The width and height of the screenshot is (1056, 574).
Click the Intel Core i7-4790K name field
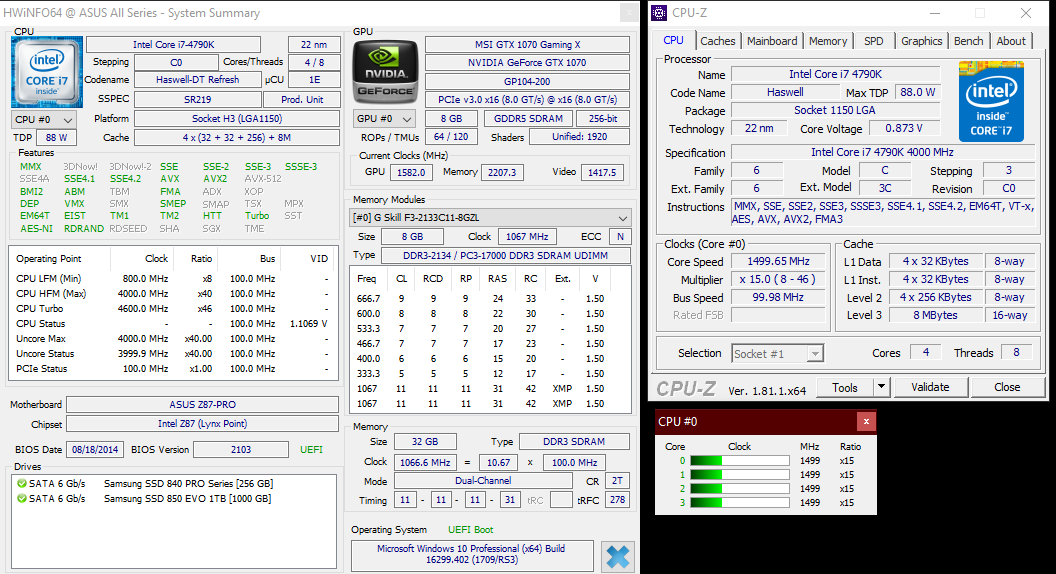click(173, 44)
